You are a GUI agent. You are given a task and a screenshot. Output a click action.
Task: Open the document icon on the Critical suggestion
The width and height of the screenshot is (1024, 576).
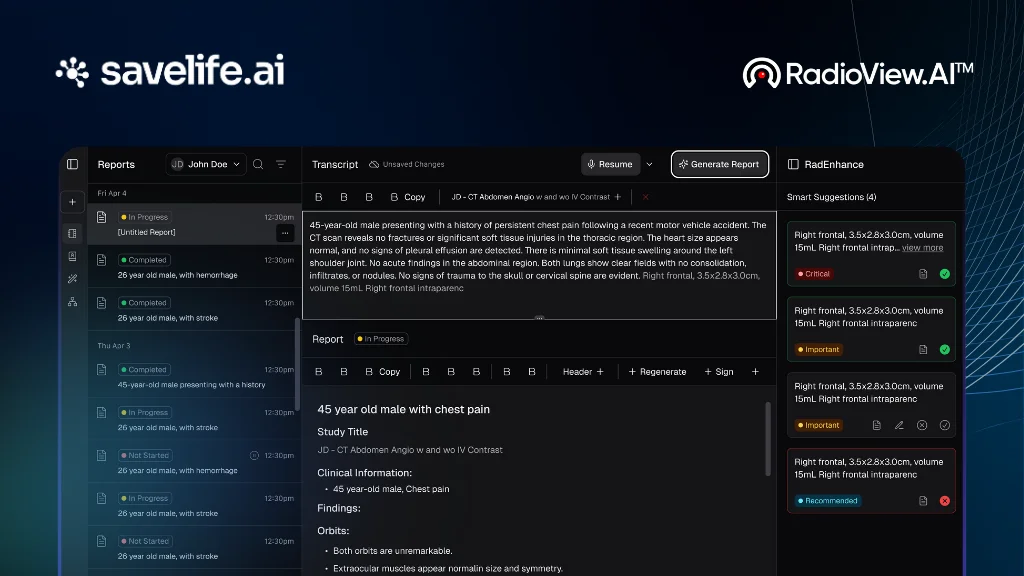click(x=923, y=274)
